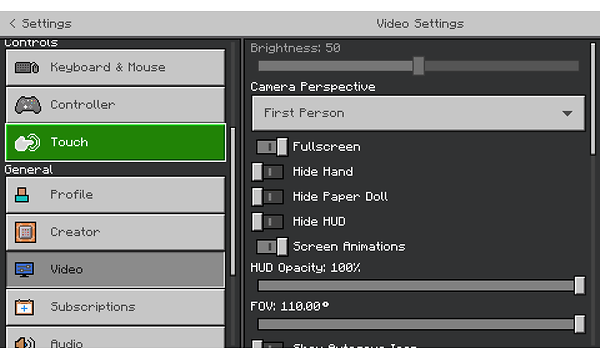600x360 pixels.
Task: Click the Video monitor icon
Action: [x=24, y=269]
